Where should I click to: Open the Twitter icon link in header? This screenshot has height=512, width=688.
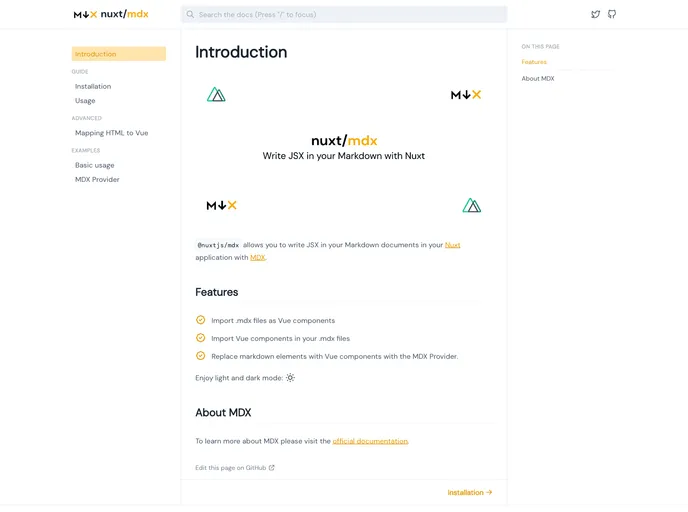click(x=595, y=14)
